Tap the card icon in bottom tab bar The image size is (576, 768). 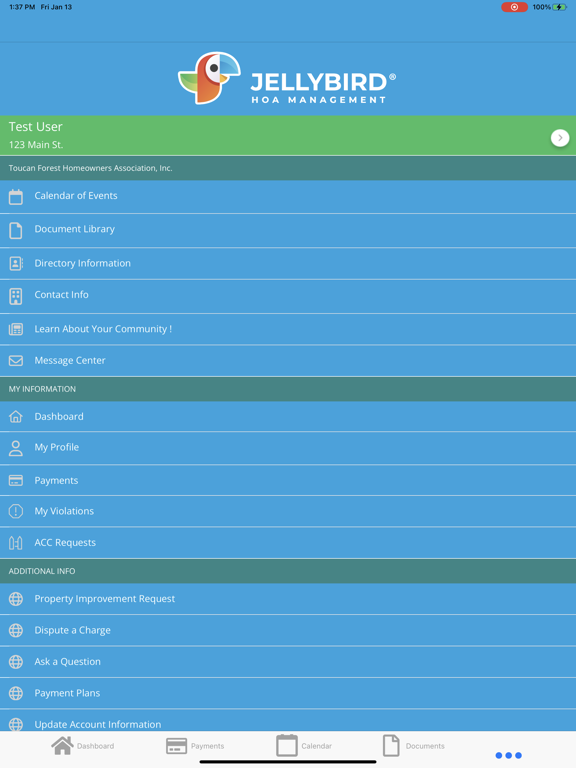(x=176, y=746)
